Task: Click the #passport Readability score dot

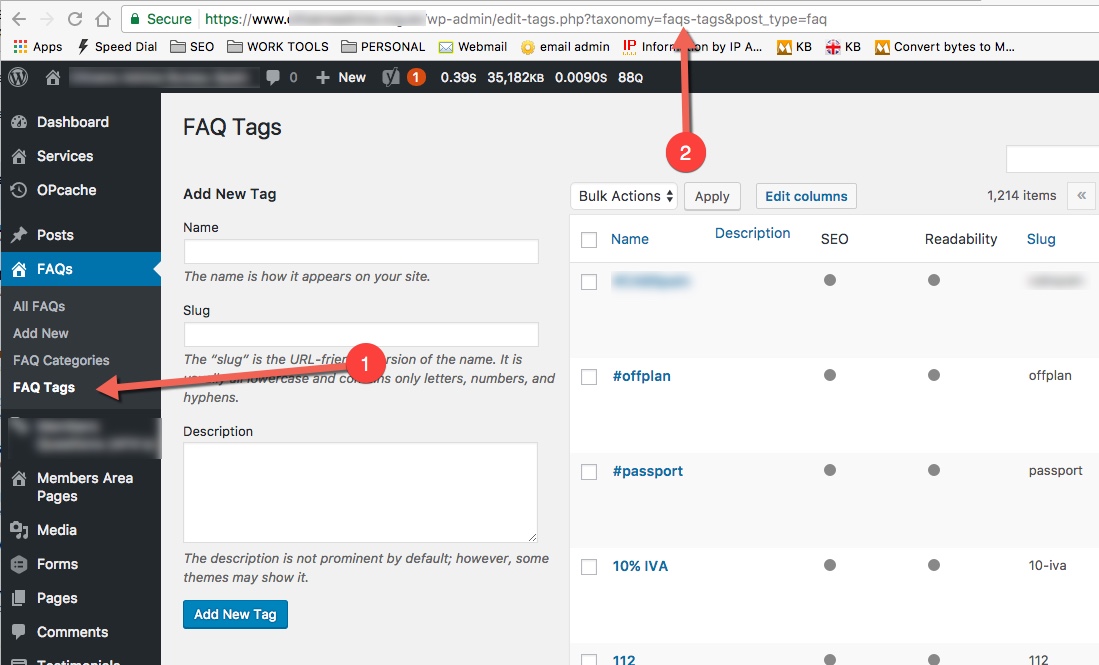Action: pos(934,470)
